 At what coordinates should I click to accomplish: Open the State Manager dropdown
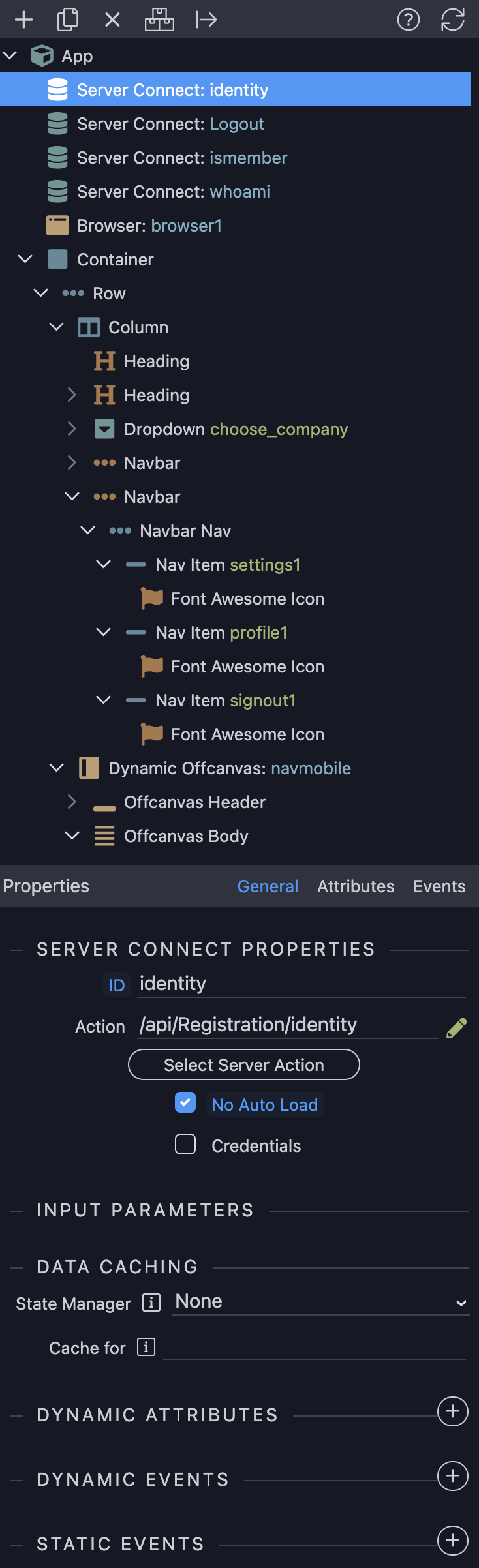click(321, 1302)
